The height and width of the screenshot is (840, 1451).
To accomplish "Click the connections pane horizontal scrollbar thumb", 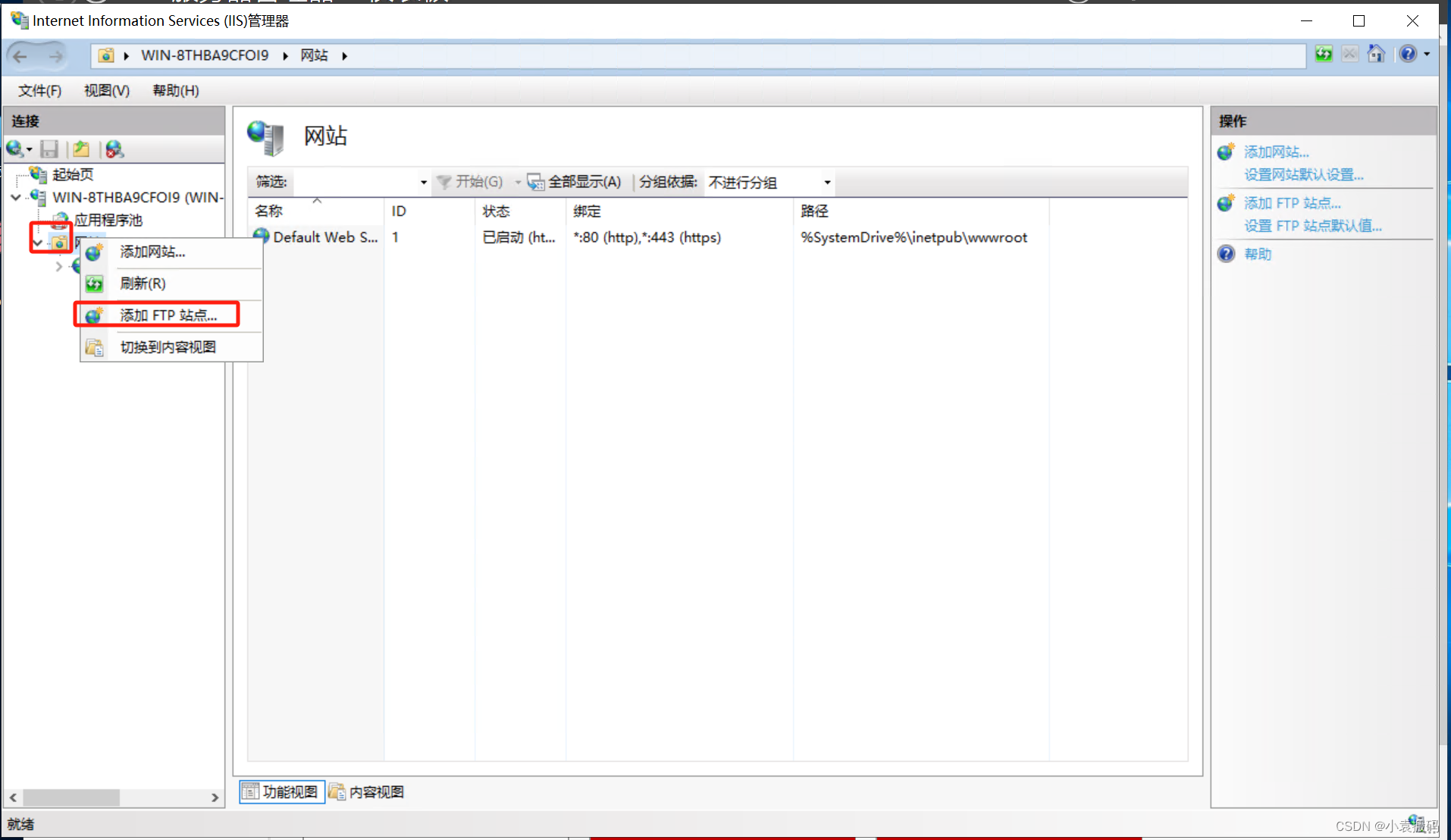I will pyautogui.click(x=71, y=798).
